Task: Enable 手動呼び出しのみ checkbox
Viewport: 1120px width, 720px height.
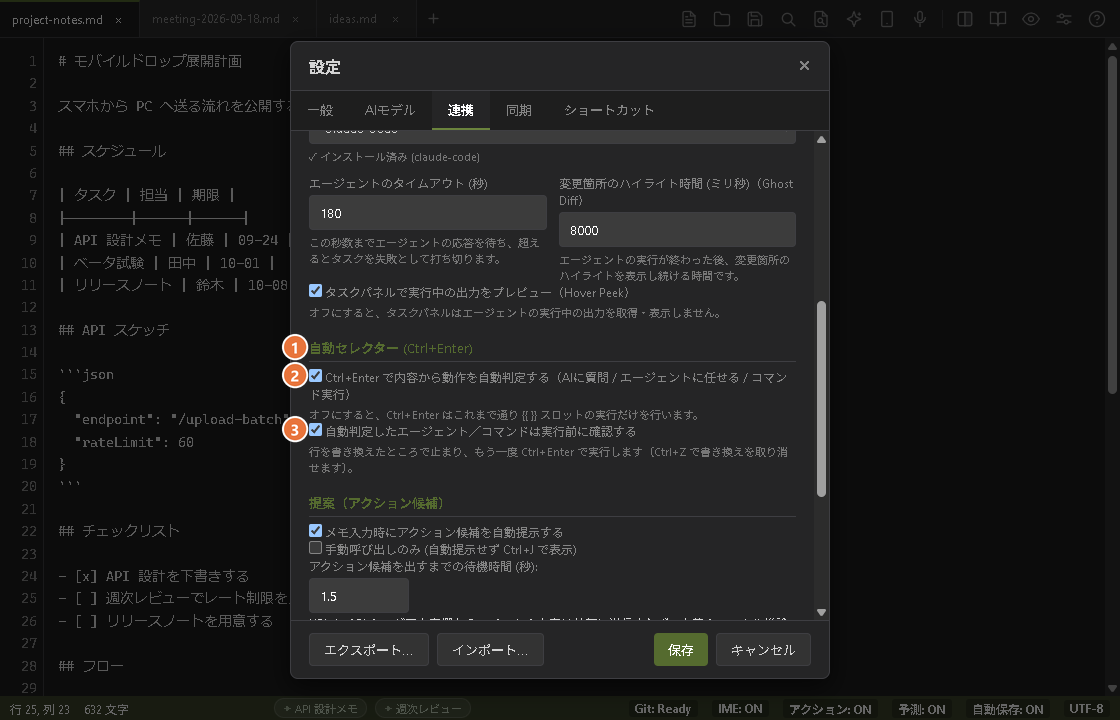Action: [x=315, y=548]
